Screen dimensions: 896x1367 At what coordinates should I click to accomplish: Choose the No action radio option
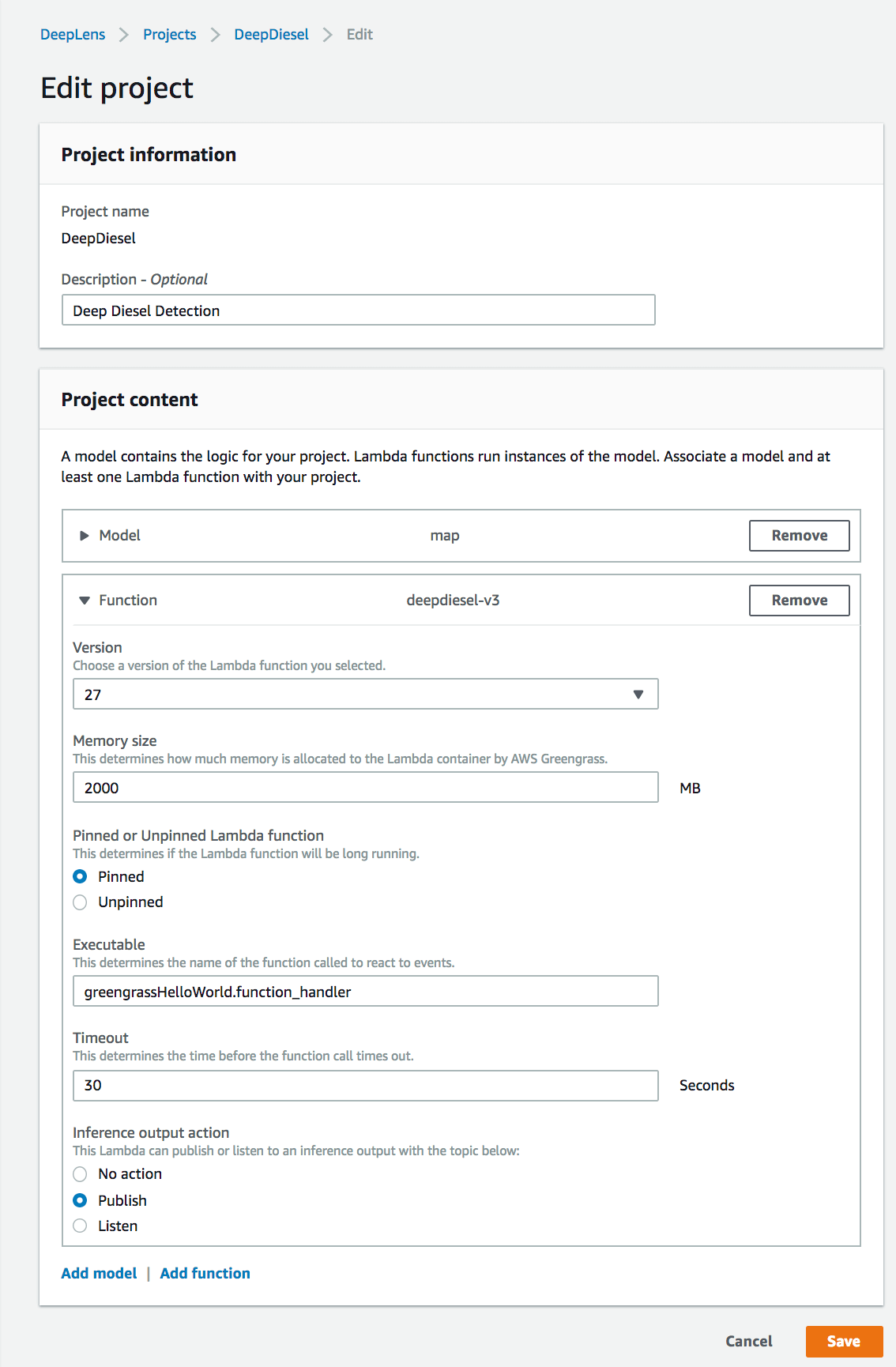pos(80,1174)
